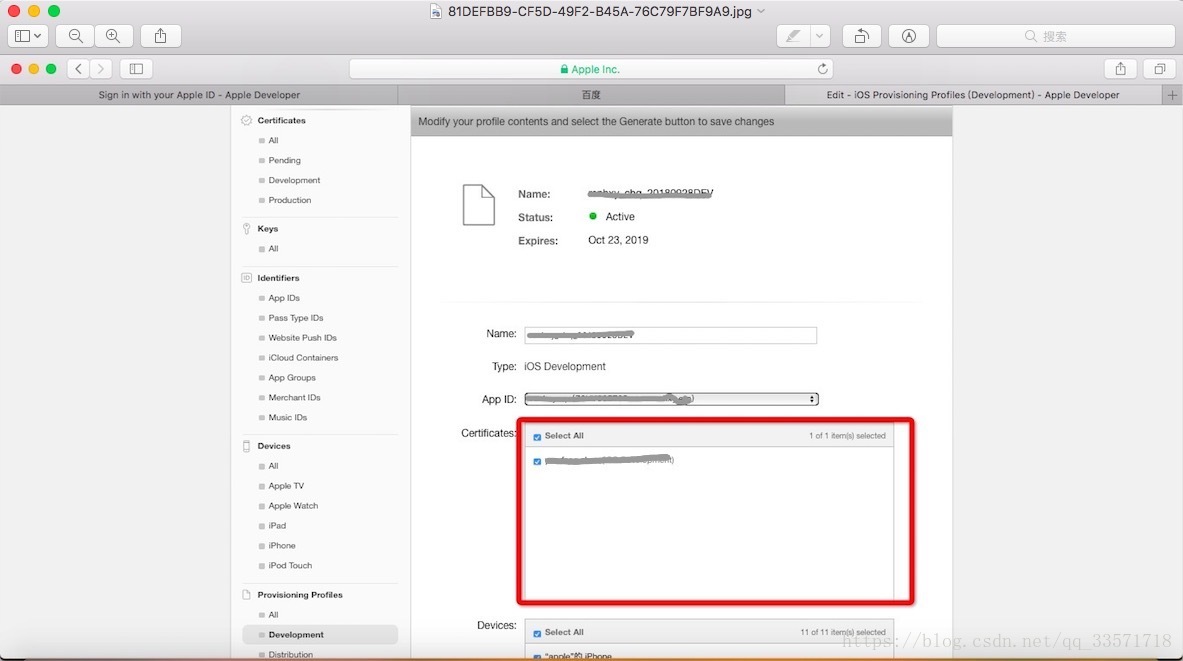
Task: Click the Safari address bar
Action: click(591, 69)
